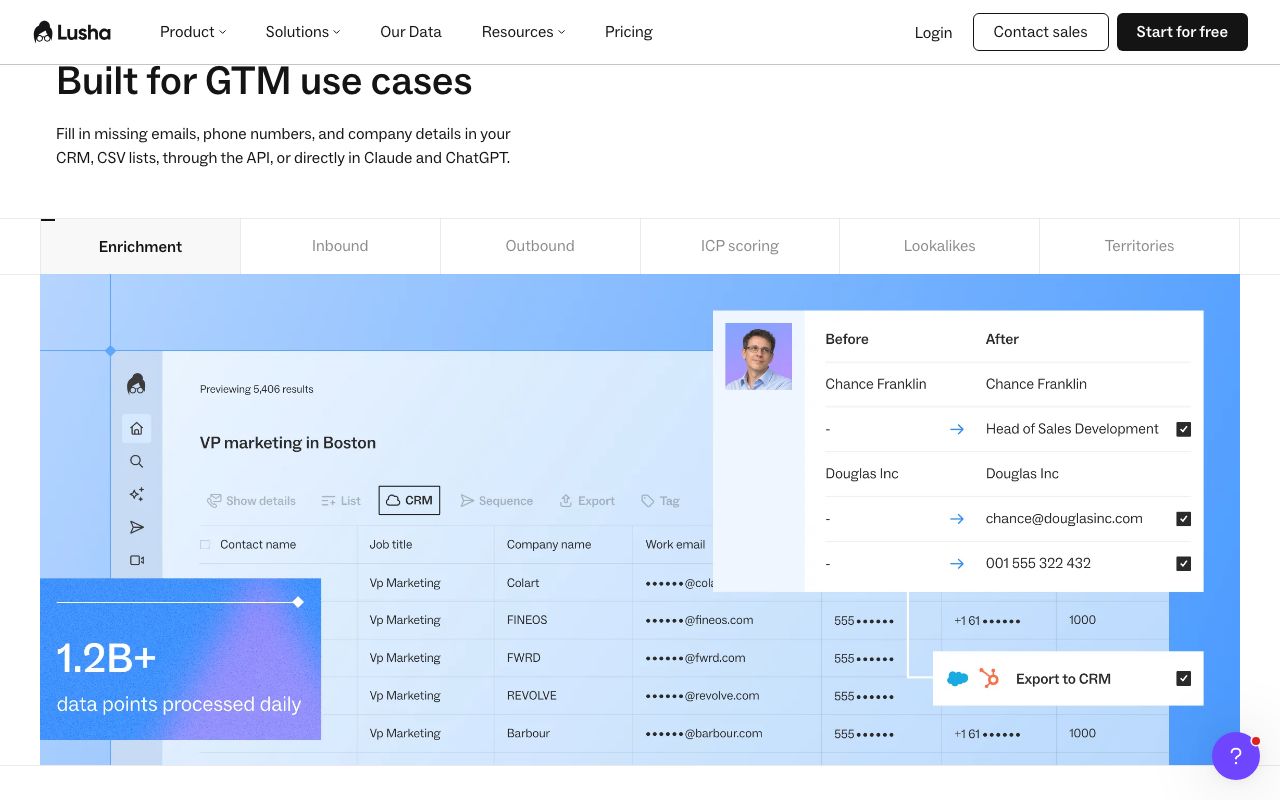Select the List toolbar item
The image size is (1280, 800).
tap(341, 501)
